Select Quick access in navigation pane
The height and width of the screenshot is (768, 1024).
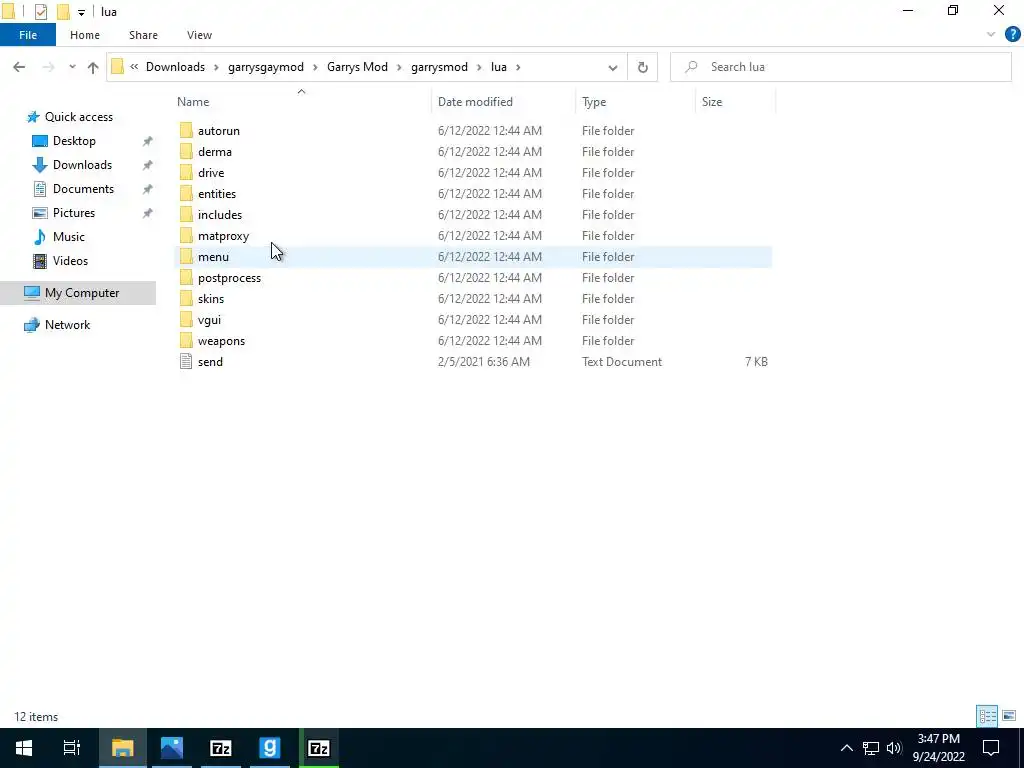pos(78,117)
